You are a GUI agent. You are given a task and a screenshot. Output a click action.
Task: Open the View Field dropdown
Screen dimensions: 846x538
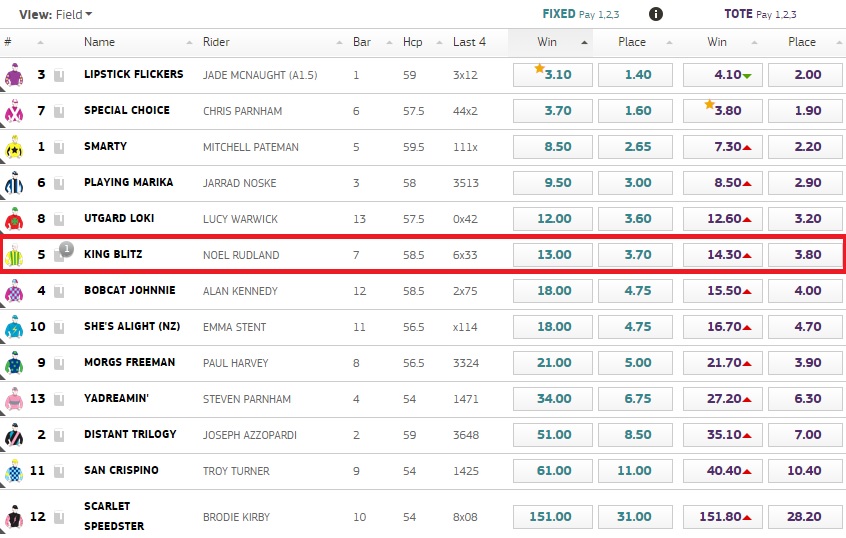56,14
